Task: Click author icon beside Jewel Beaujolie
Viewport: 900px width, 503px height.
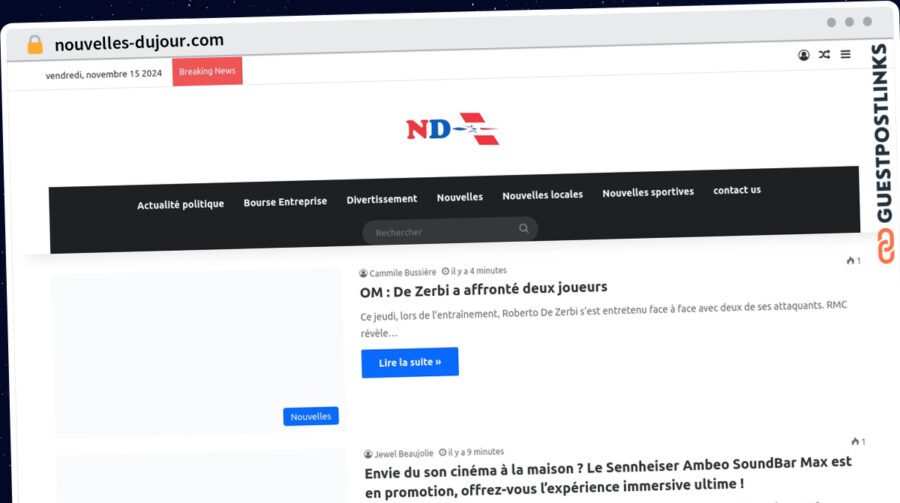Action: (x=368, y=454)
